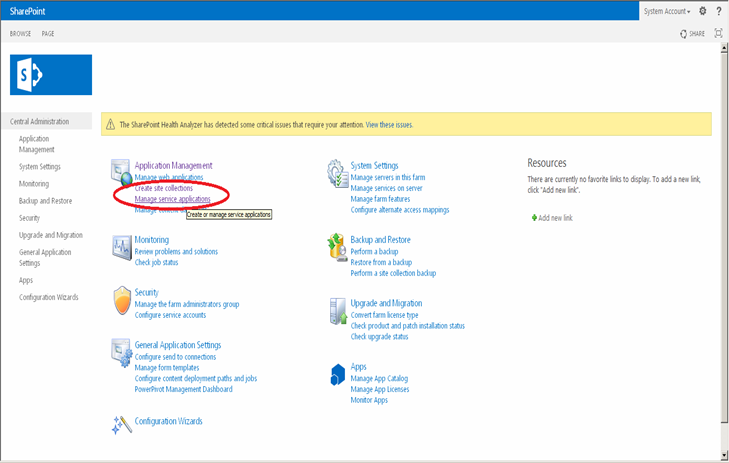This screenshot has width=729, height=463.
Task: Expand the System Account dropdown
Action: 667,11
